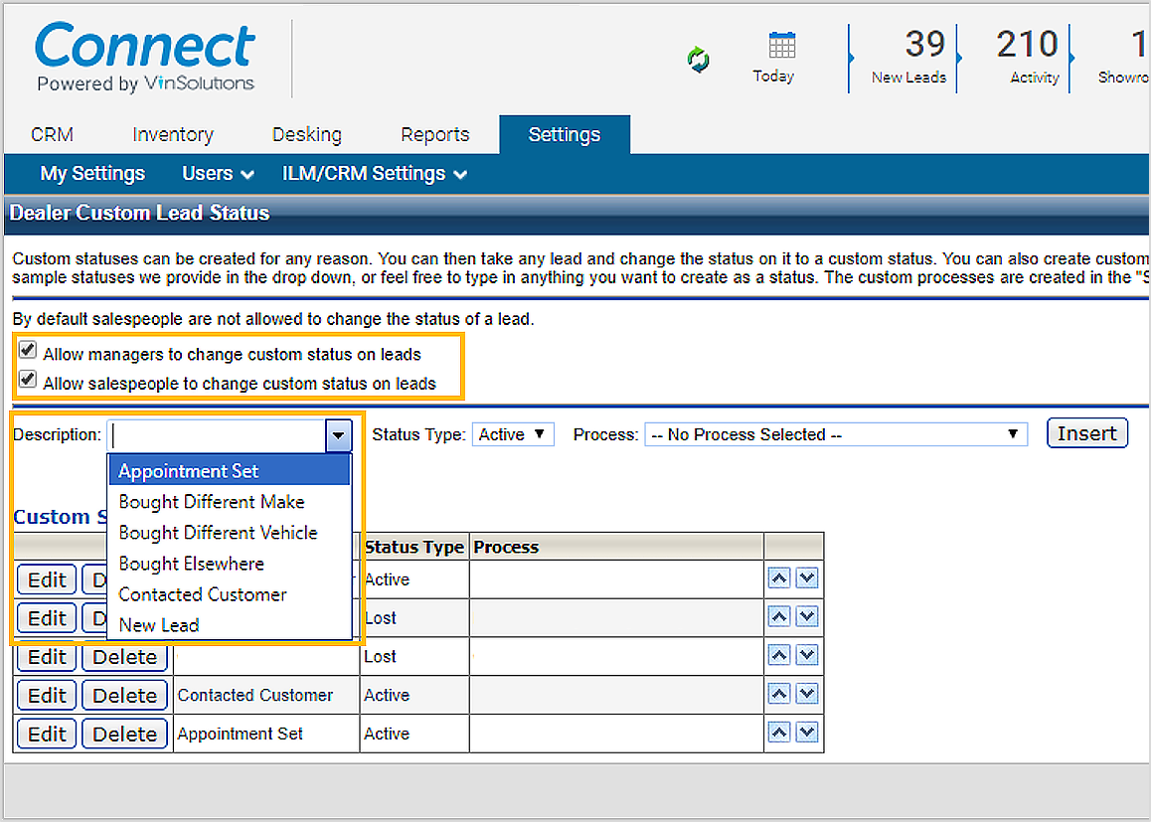The image size is (1151, 822).
Task: Click the Status Type column header
Action: pyautogui.click(x=414, y=547)
